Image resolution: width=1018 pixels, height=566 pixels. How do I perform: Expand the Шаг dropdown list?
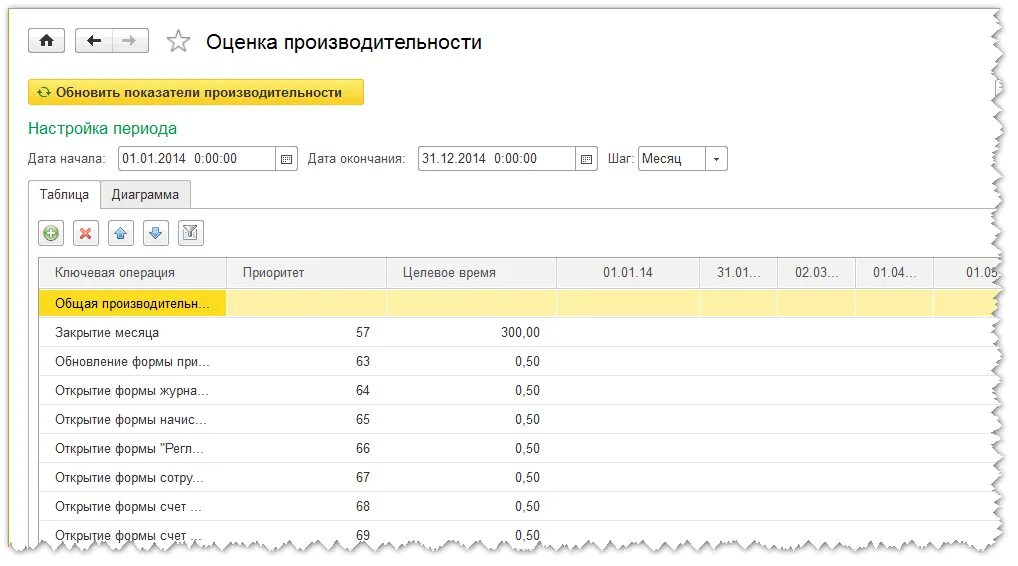coord(716,159)
